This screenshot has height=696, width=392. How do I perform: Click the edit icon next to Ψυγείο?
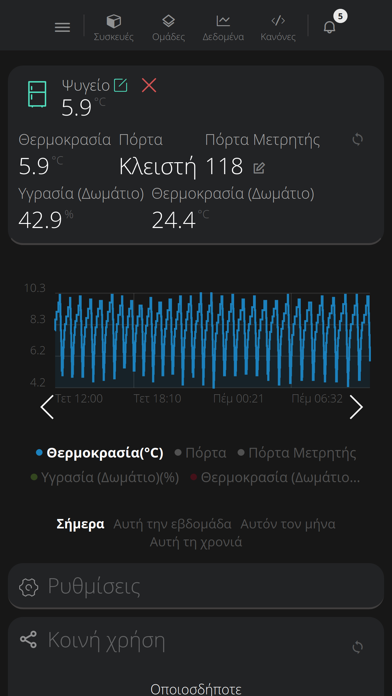click(x=120, y=85)
